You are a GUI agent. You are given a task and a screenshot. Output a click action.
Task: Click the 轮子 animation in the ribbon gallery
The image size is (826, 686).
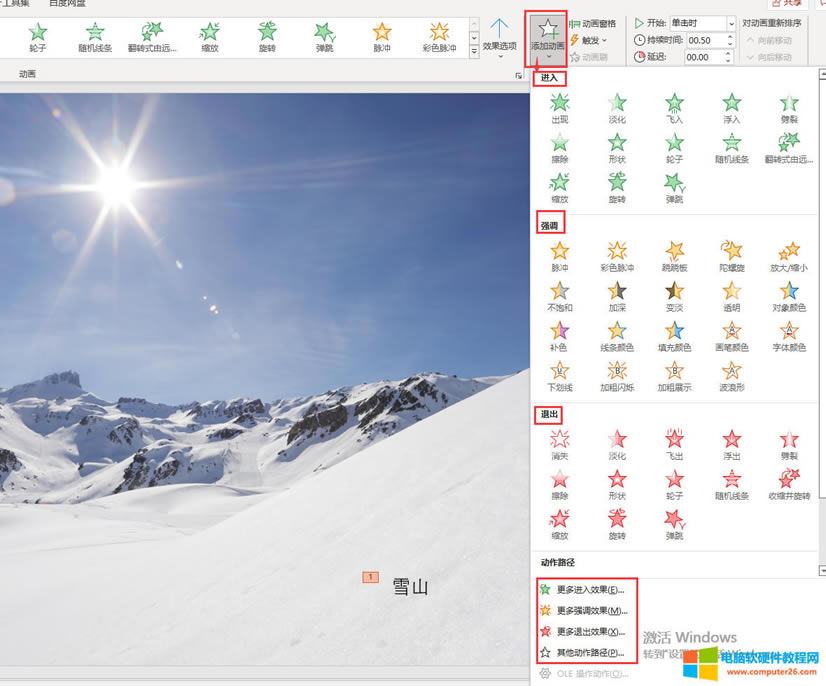[38, 37]
